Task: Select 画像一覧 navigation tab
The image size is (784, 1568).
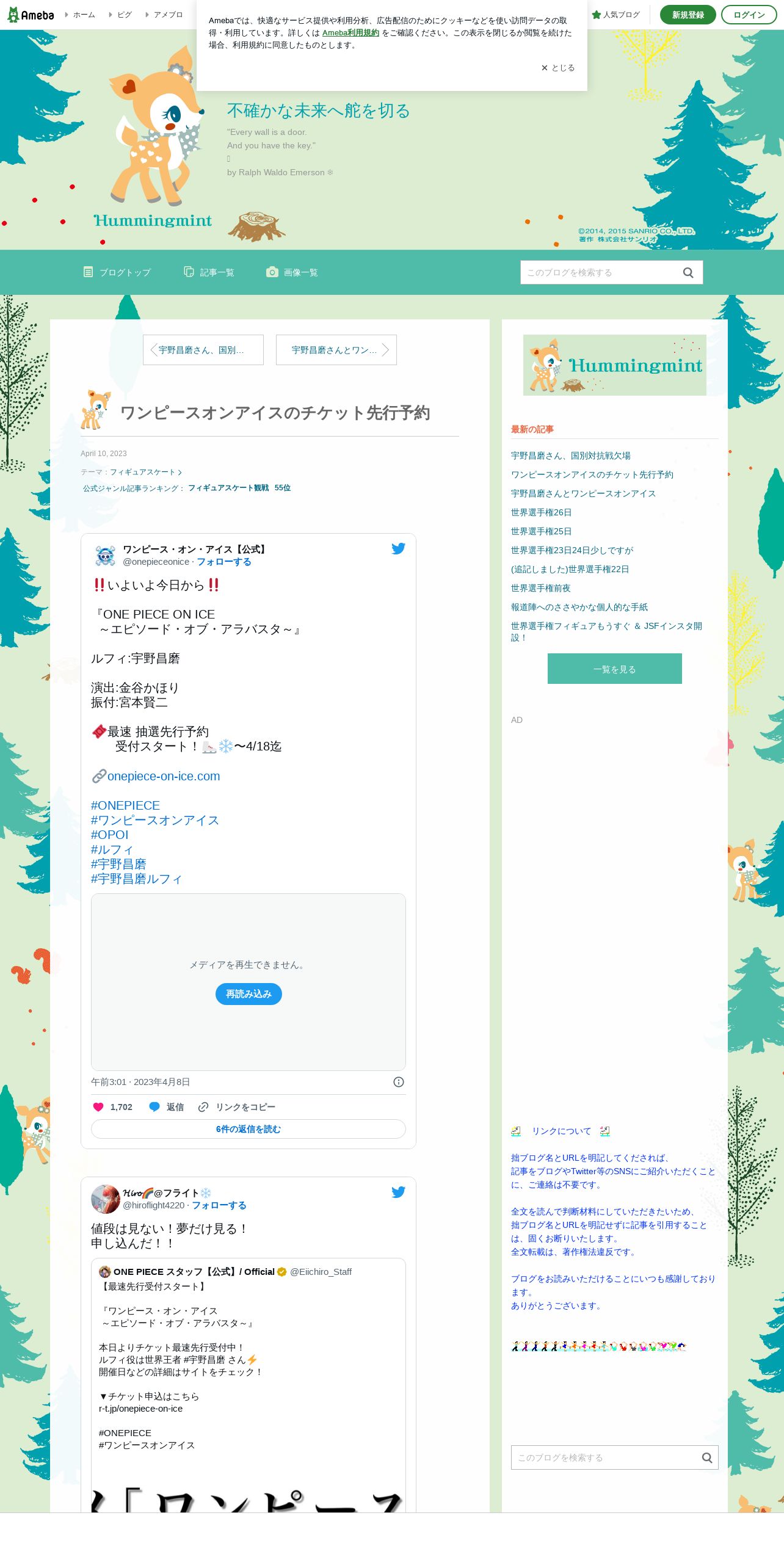Action: tap(292, 272)
